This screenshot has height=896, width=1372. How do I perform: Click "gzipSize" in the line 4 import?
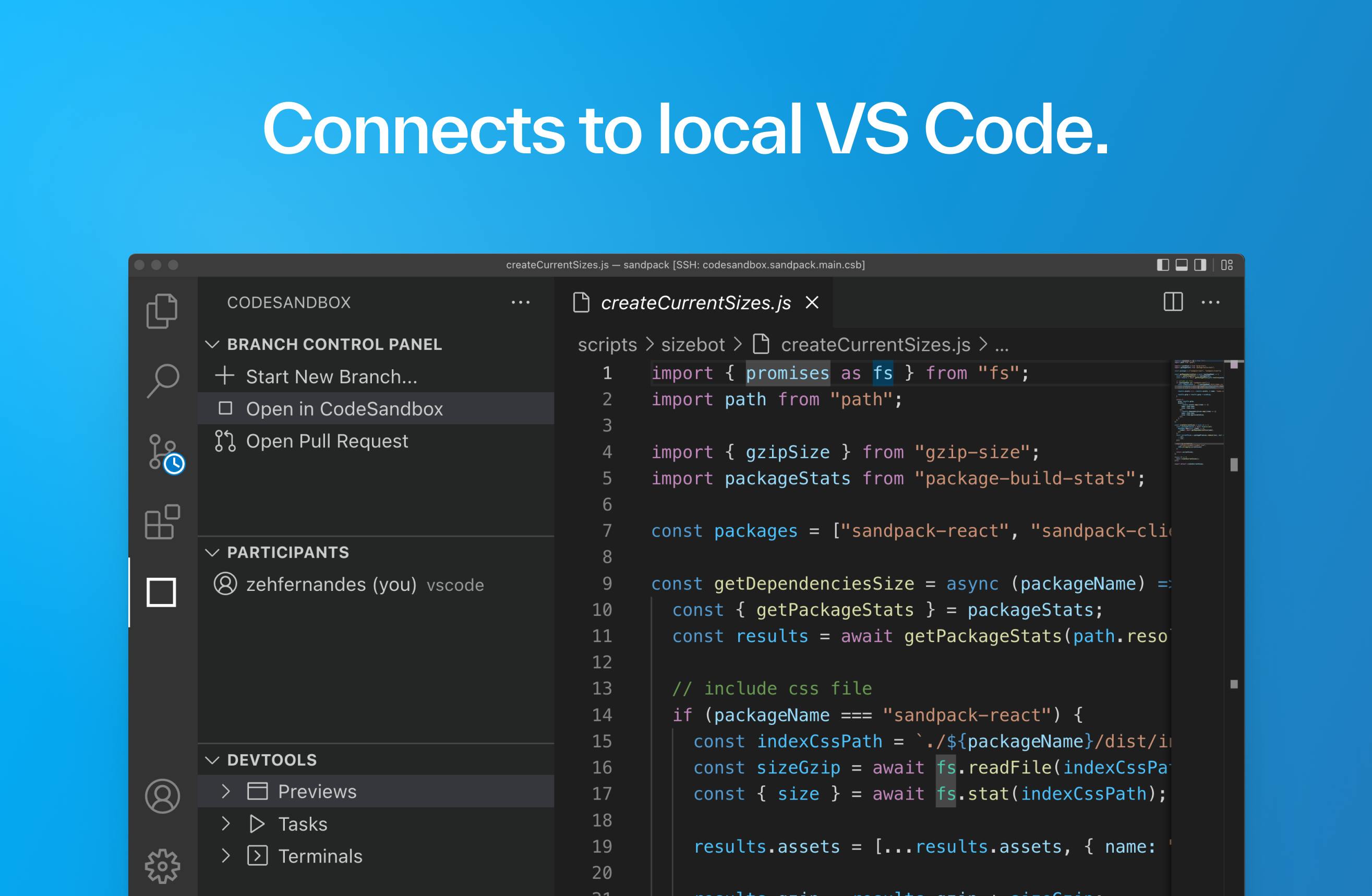click(x=787, y=452)
